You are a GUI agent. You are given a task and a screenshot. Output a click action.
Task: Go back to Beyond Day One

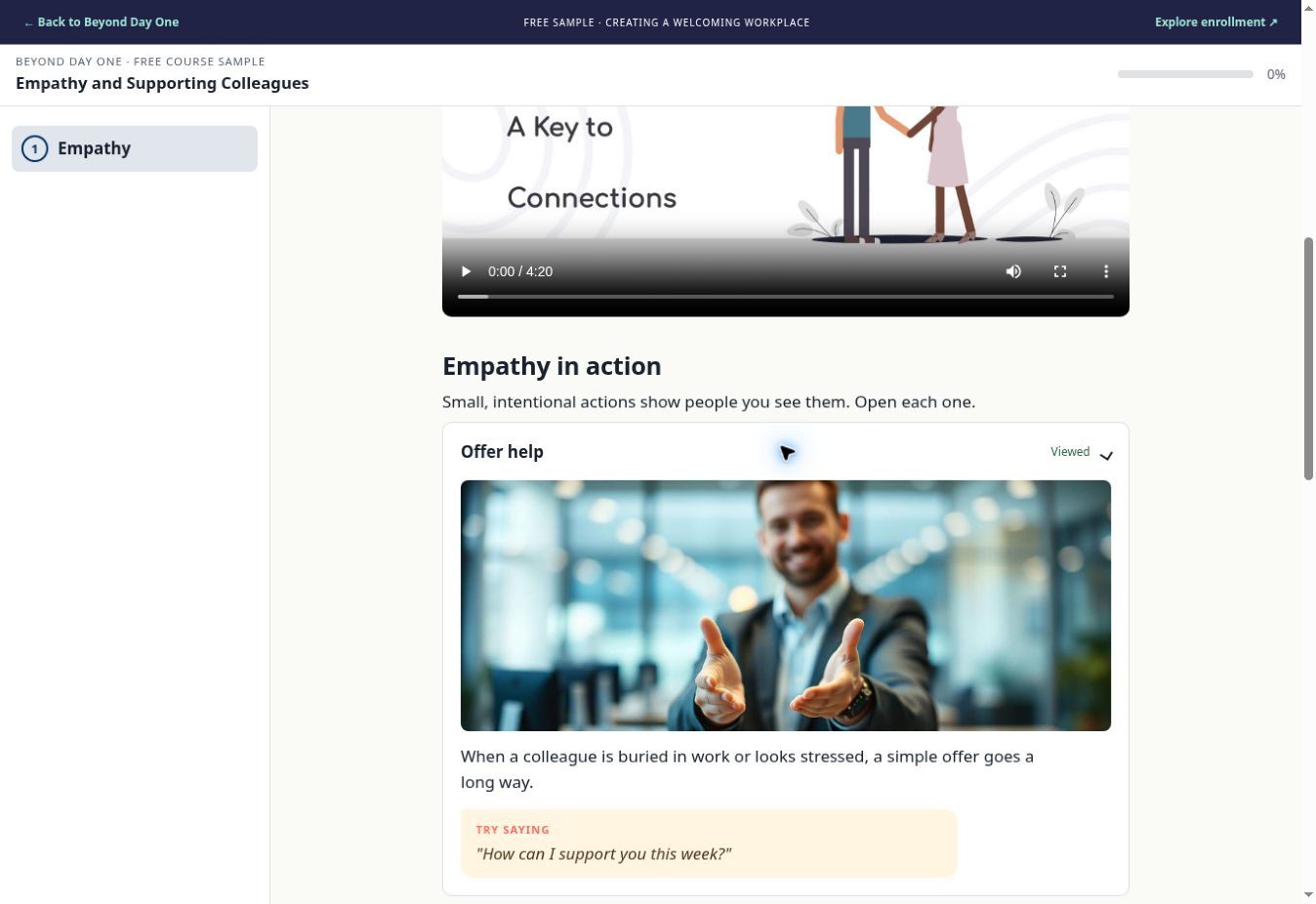[x=102, y=21]
